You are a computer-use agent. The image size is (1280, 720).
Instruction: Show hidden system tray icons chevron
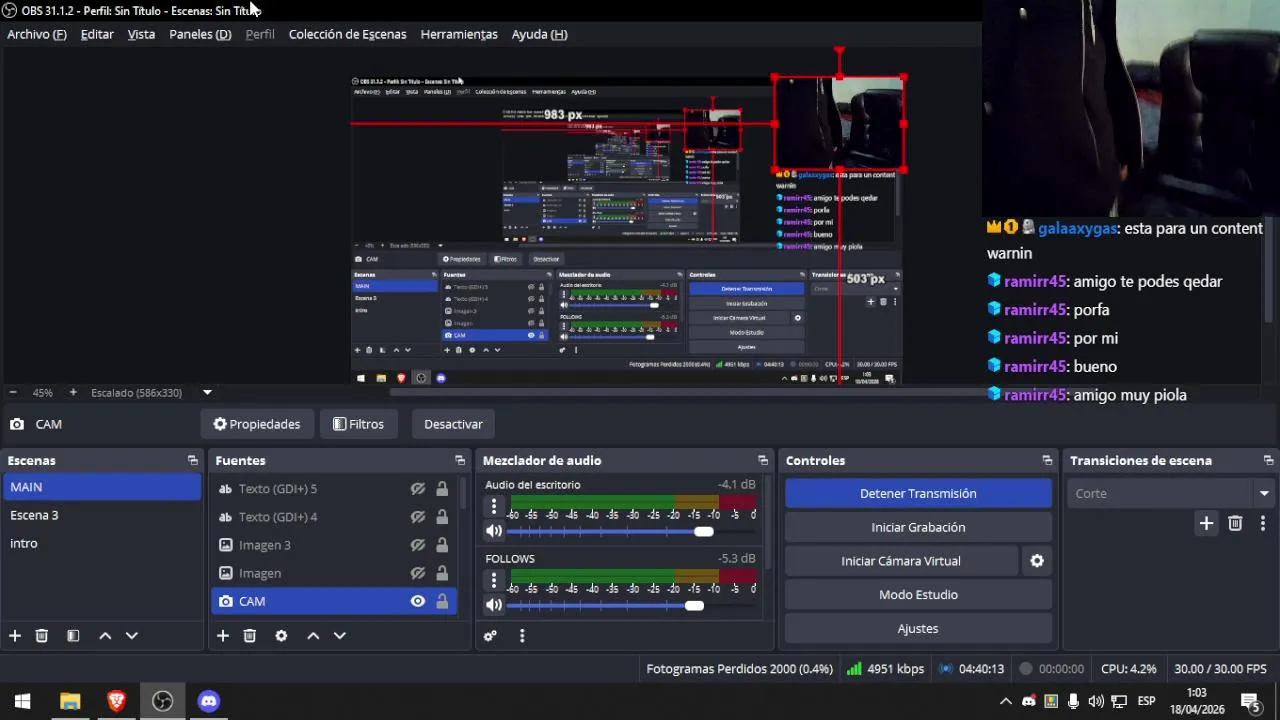(x=1006, y=701)
